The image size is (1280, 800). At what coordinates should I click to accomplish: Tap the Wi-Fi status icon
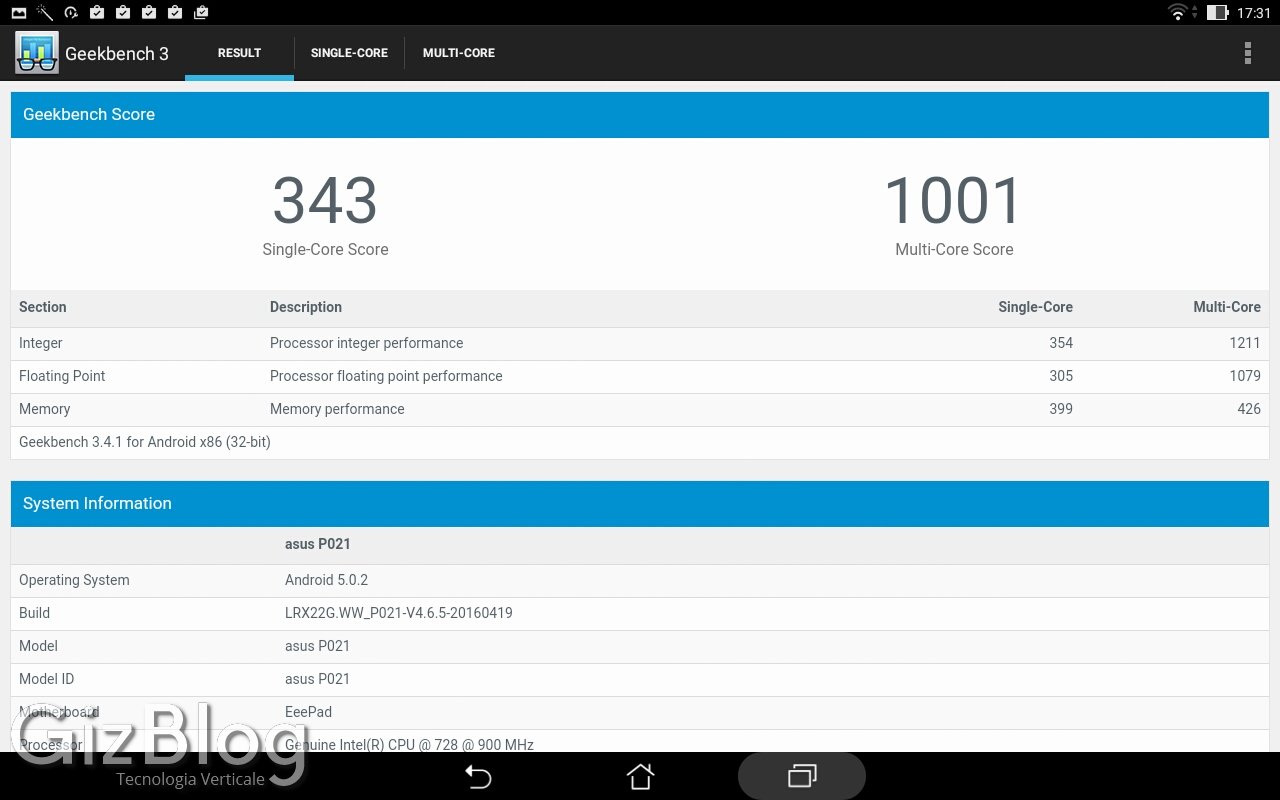1178,13
